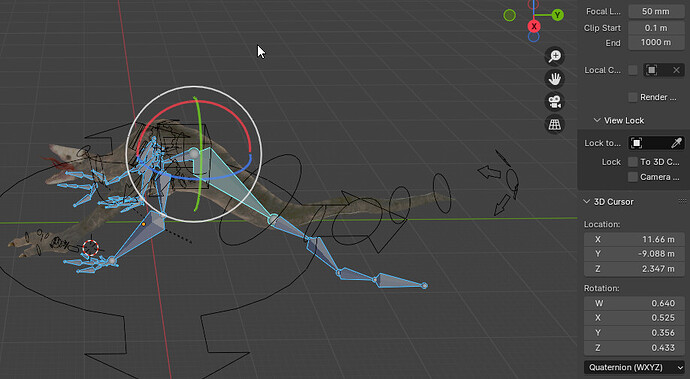
Task: Click the 3D Cursor panel drag handle
Action: tap(682, 202)
